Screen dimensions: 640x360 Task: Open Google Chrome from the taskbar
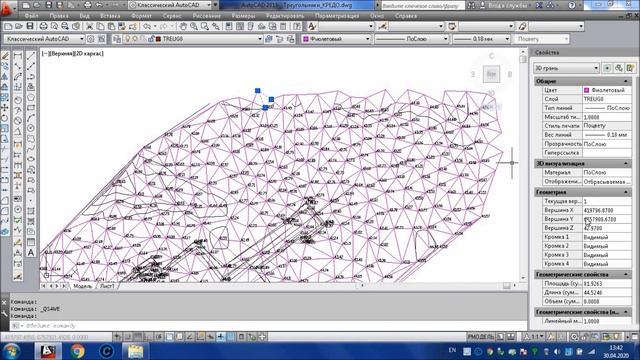tap(77, 351)
